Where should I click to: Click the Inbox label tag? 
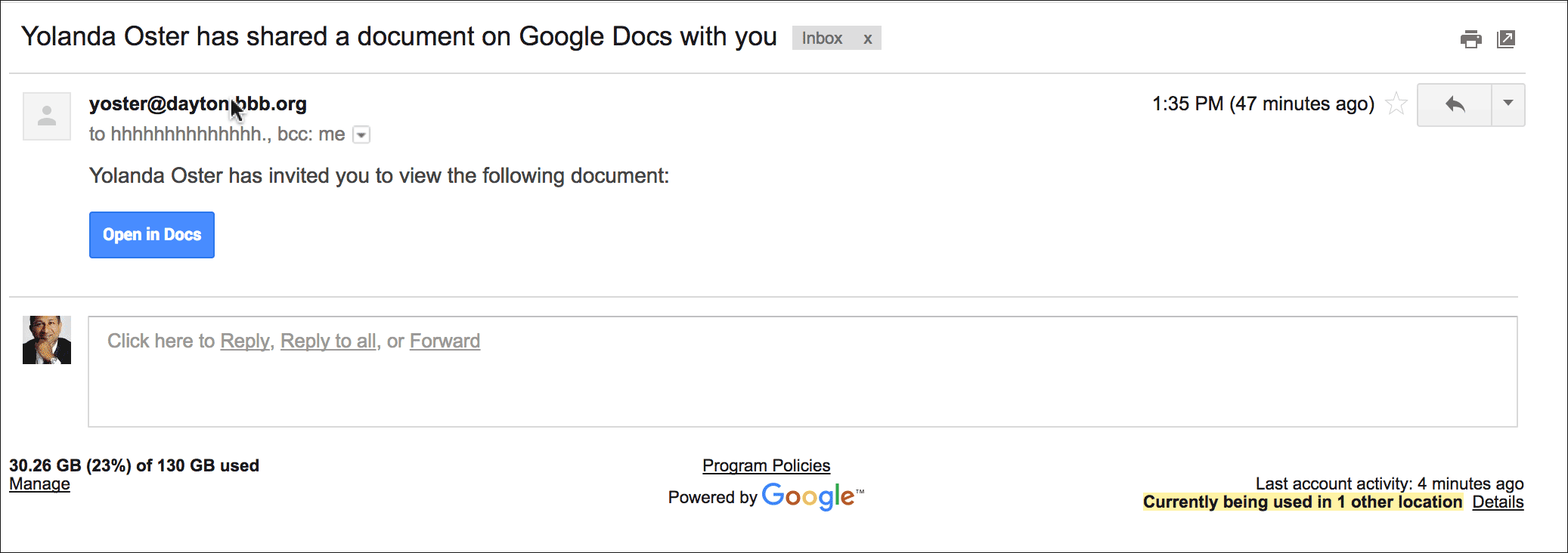click(822, 39)
